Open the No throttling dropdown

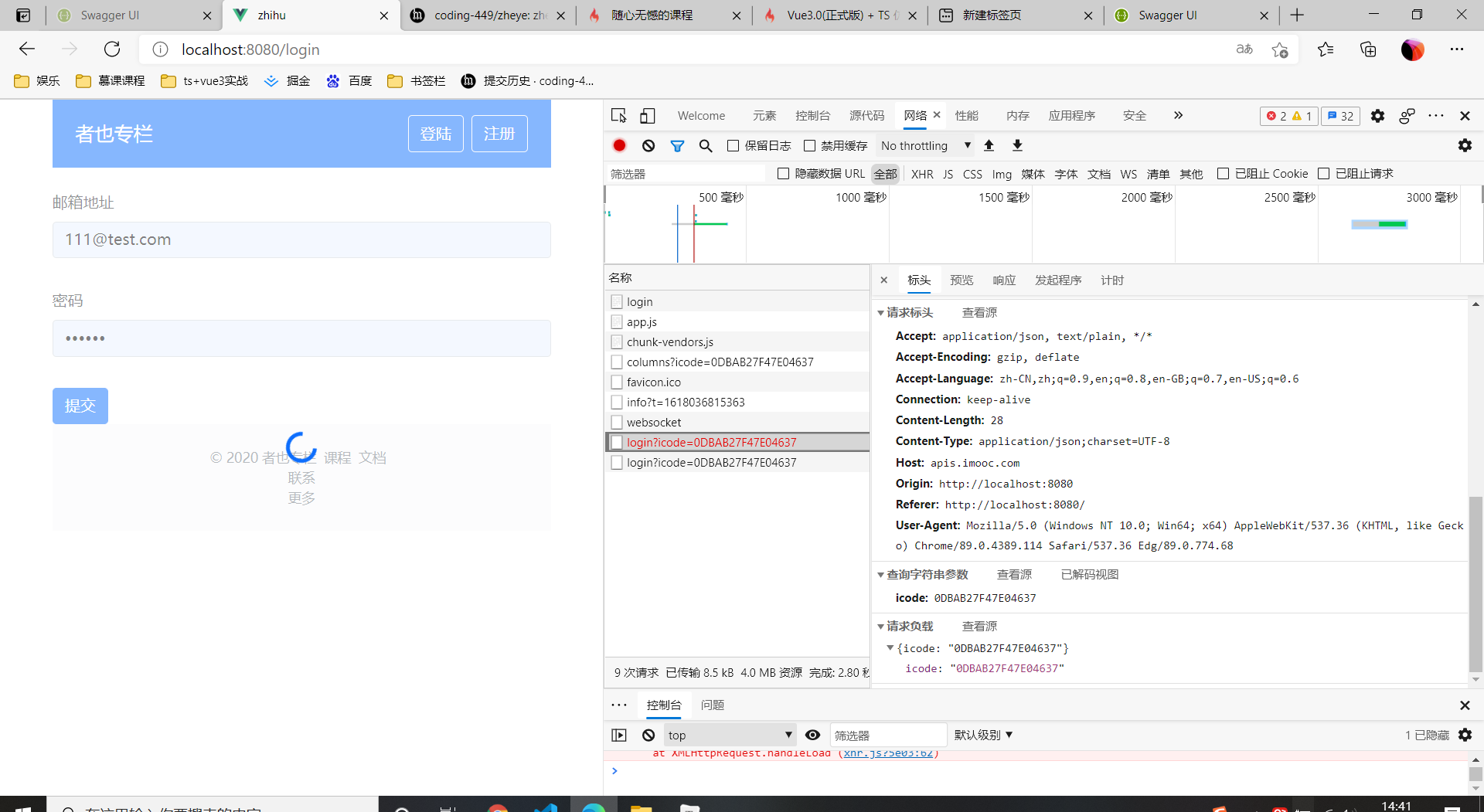coord(925,145)
